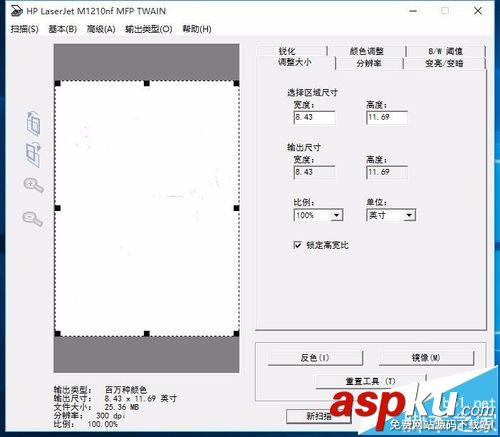Click the output size 高度 field
The height and width of the screenshot is (437, 500).
(387, 172)
